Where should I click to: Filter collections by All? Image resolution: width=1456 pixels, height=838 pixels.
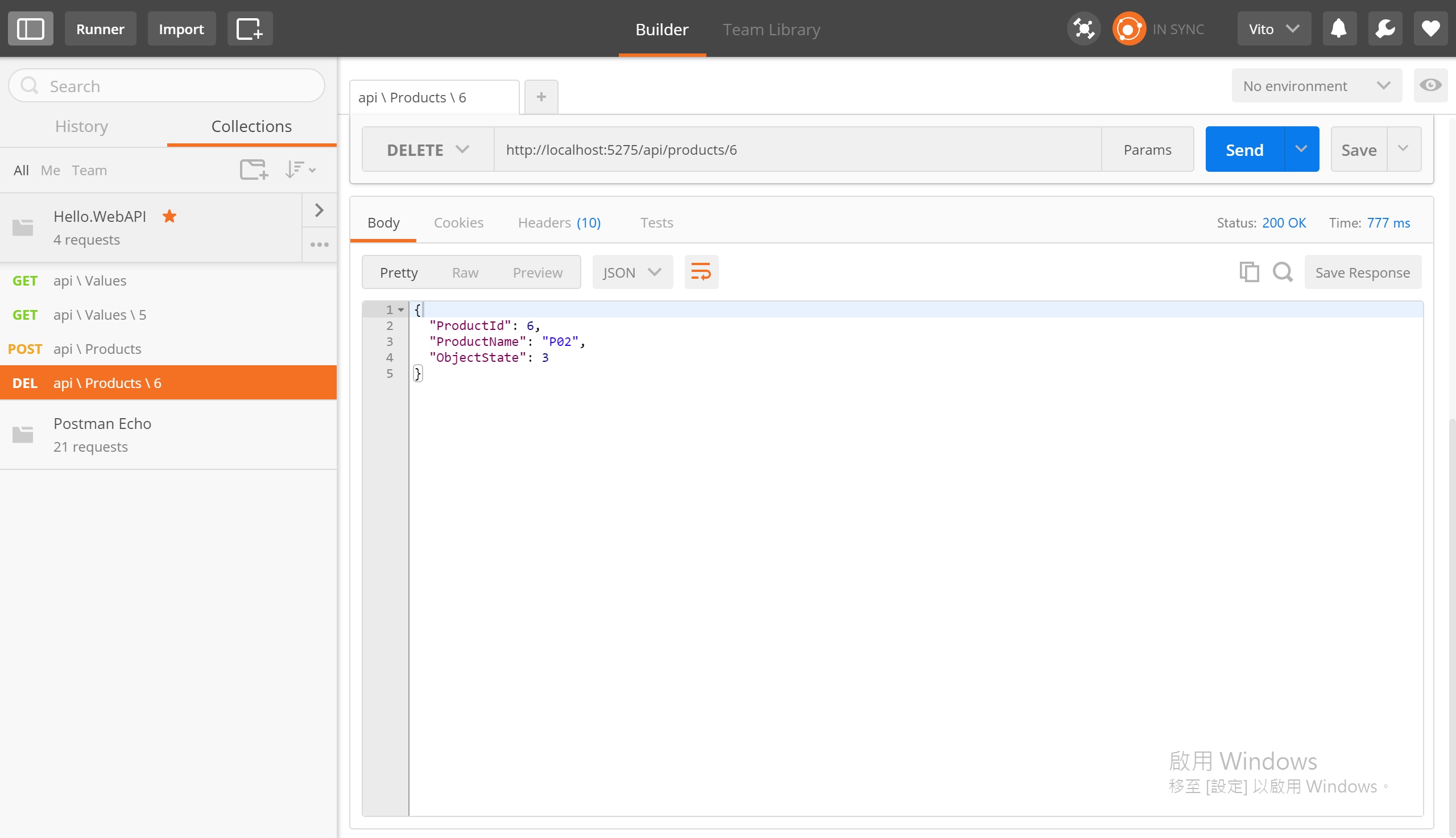pyautogui.click(x=21, y=170)
